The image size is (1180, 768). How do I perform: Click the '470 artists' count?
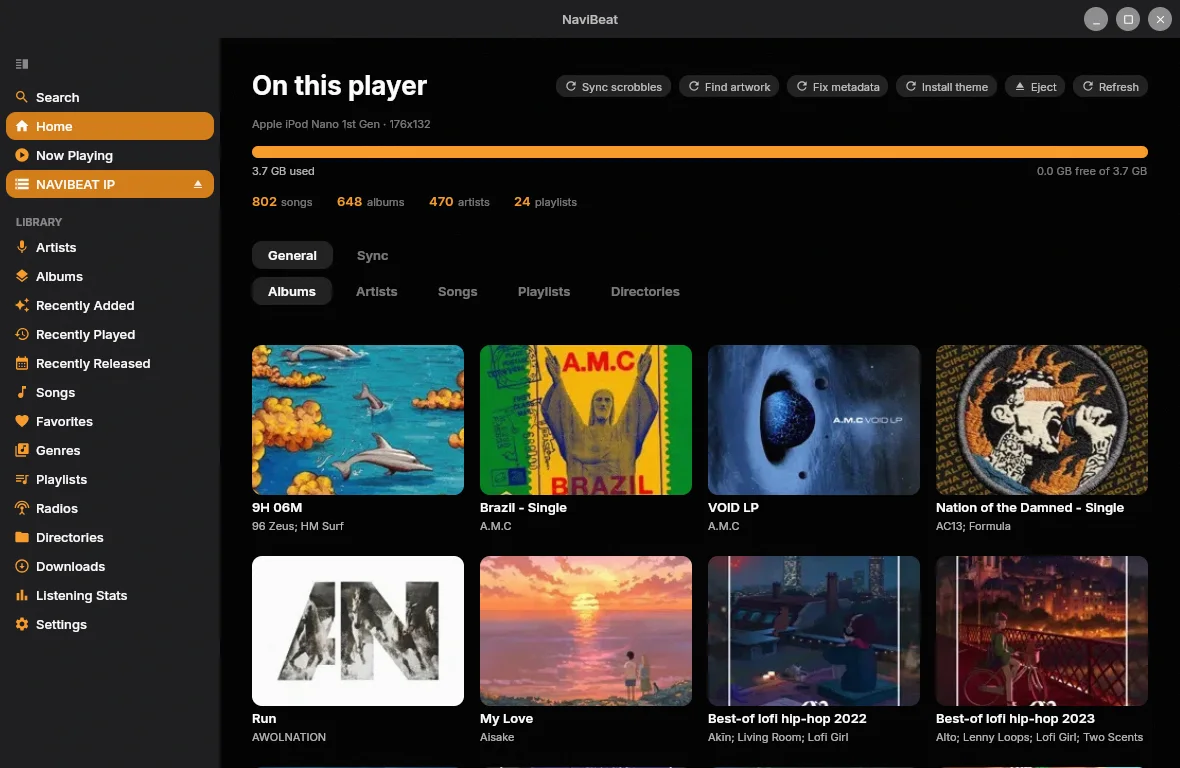click(x=459, y=202)
